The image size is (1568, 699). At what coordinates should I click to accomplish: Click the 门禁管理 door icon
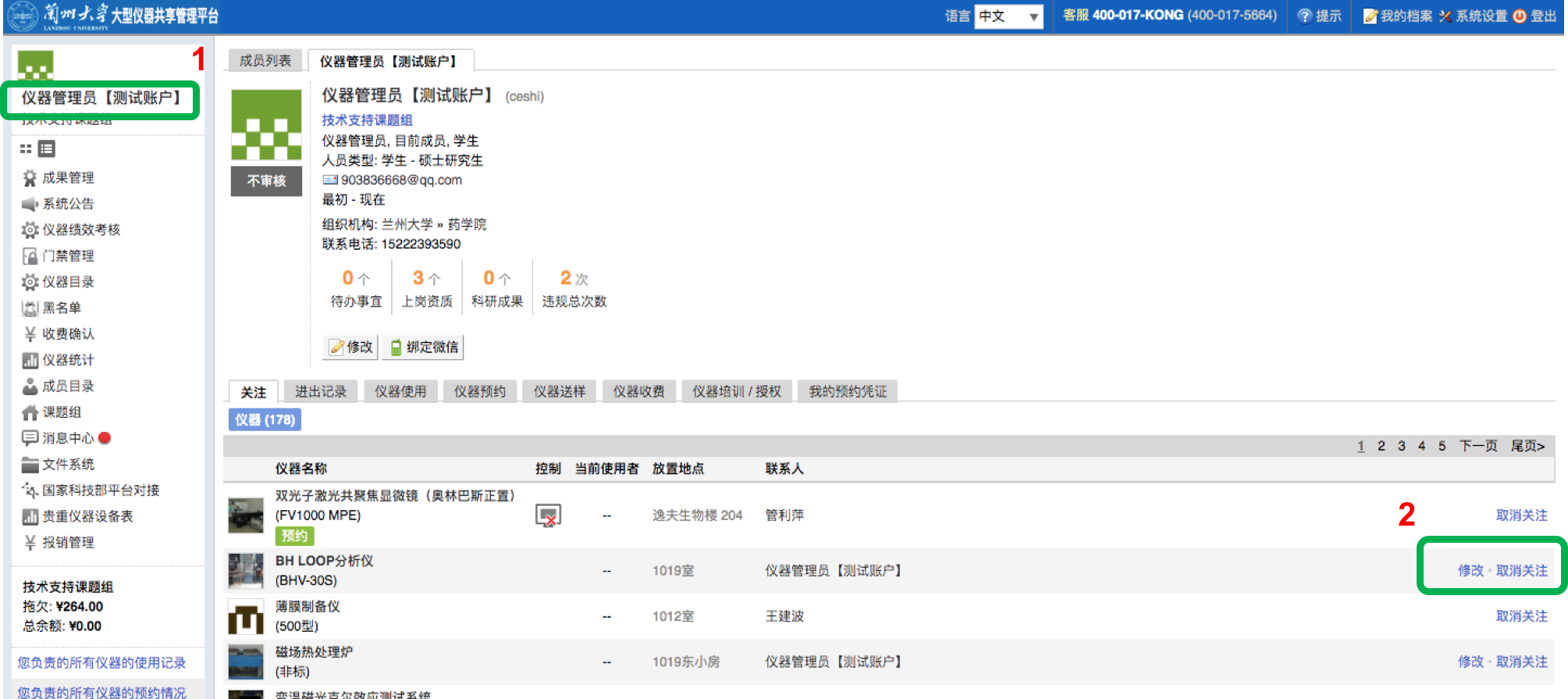tap(30, 256)
